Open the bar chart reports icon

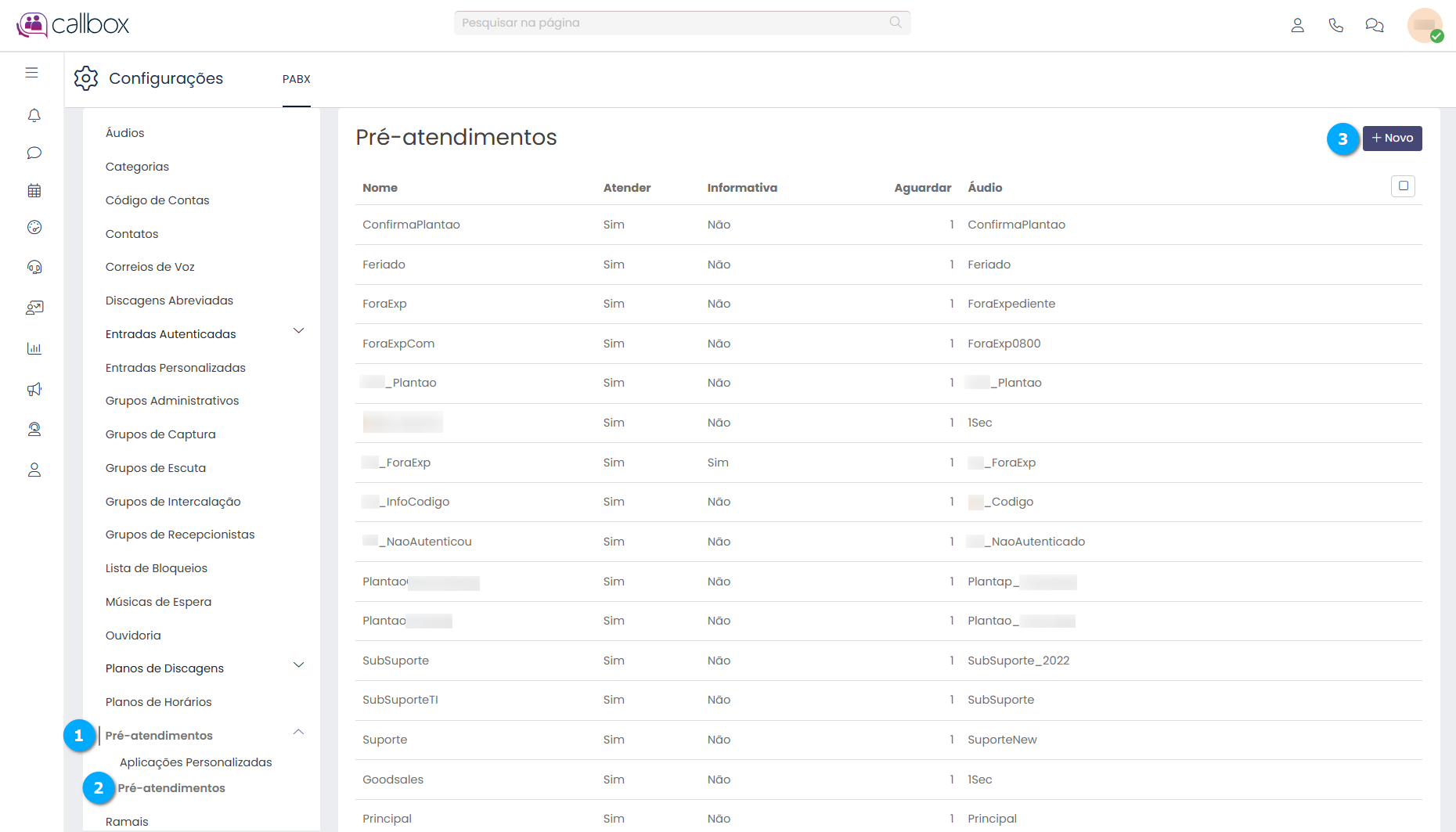(34, 348)
